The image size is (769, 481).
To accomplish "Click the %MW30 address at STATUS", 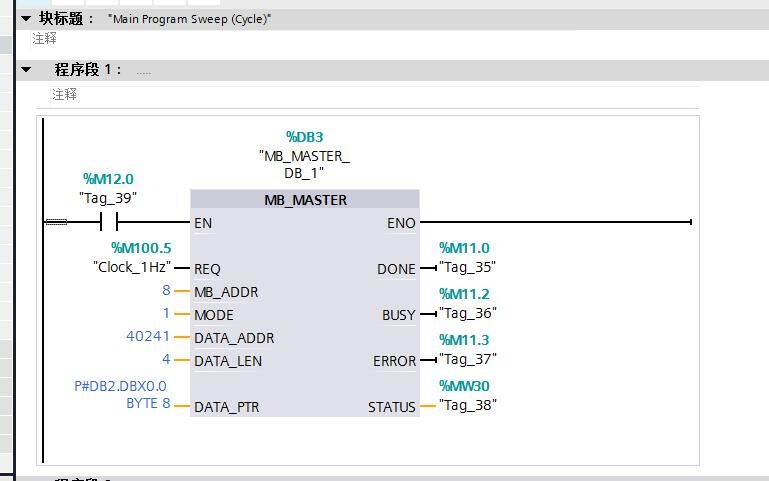I will [x=464, y=386].
